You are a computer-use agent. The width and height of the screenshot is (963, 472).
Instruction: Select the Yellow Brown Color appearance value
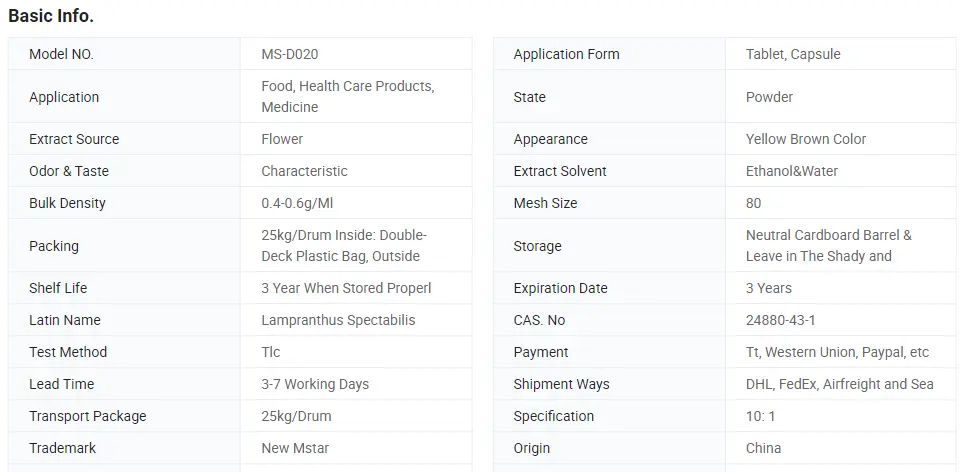[x=806, y=139]
